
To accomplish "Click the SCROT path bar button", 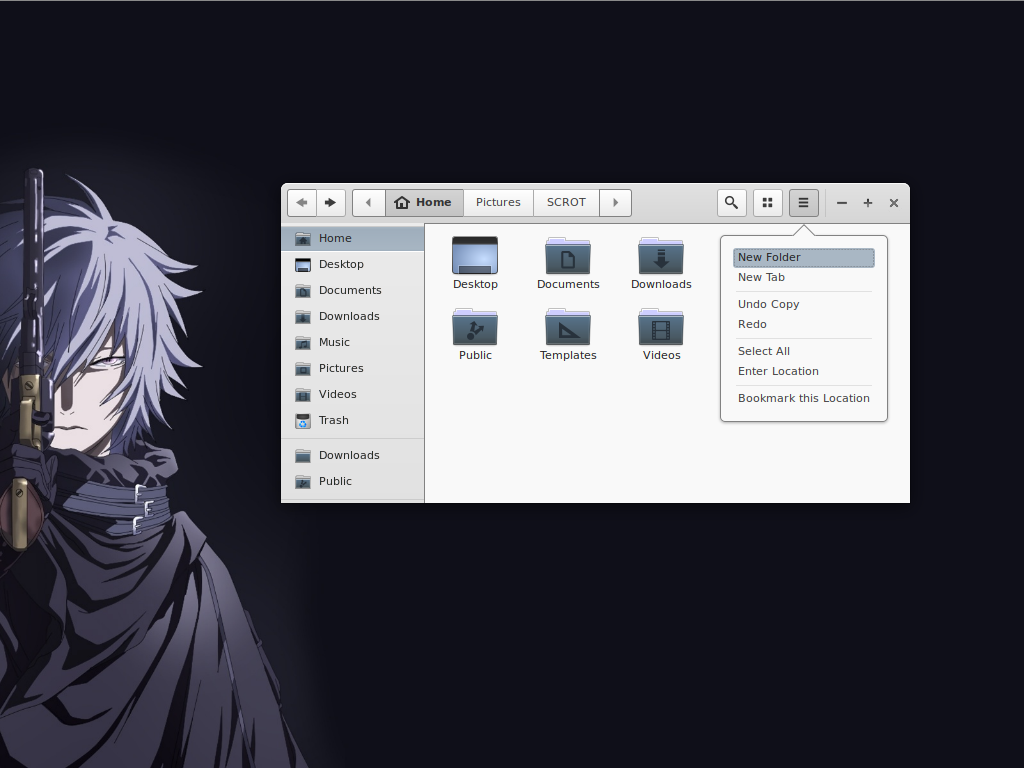I will (566, 202).
